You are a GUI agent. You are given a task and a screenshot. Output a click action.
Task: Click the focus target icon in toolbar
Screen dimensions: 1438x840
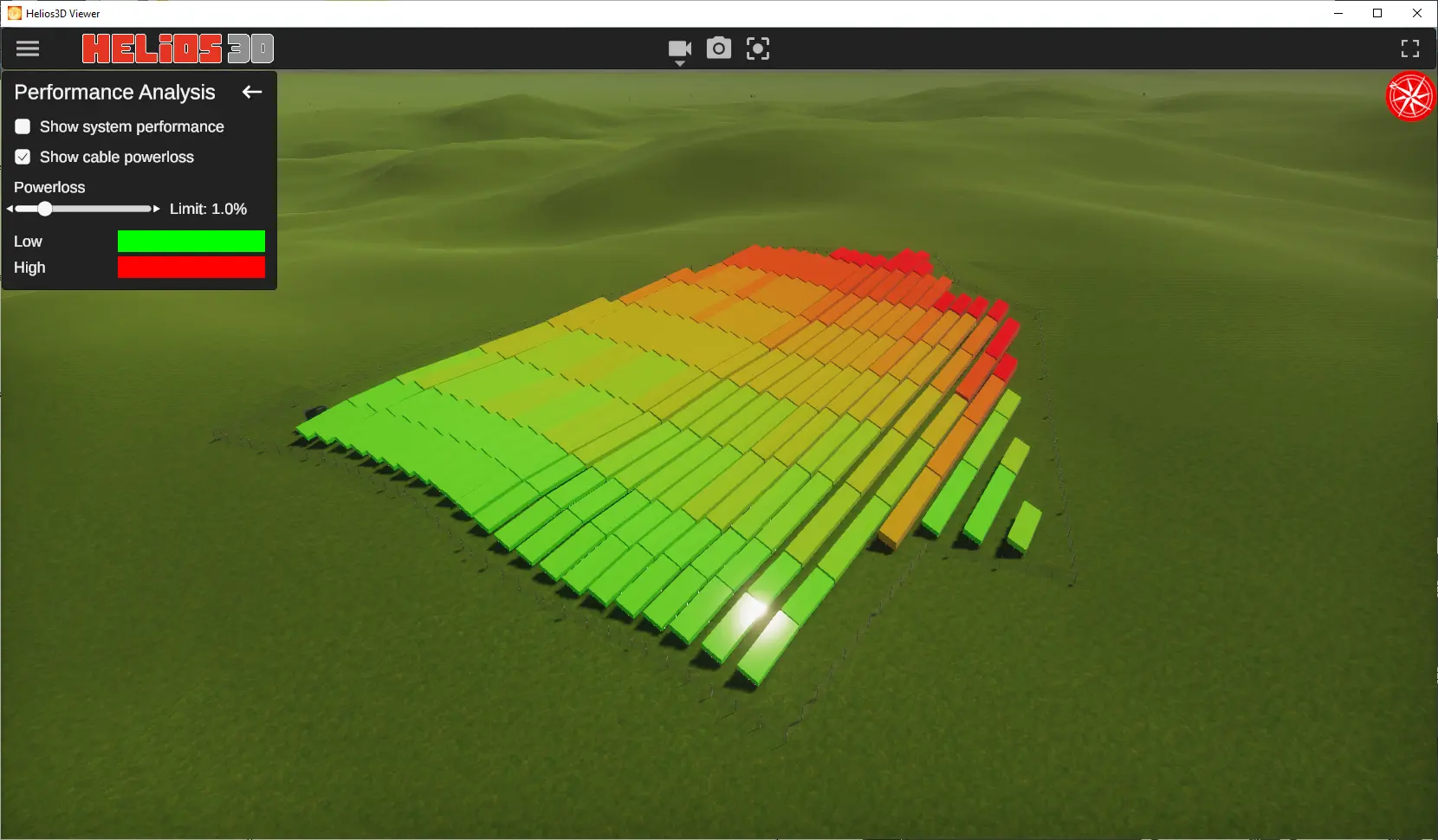point(757,48)
